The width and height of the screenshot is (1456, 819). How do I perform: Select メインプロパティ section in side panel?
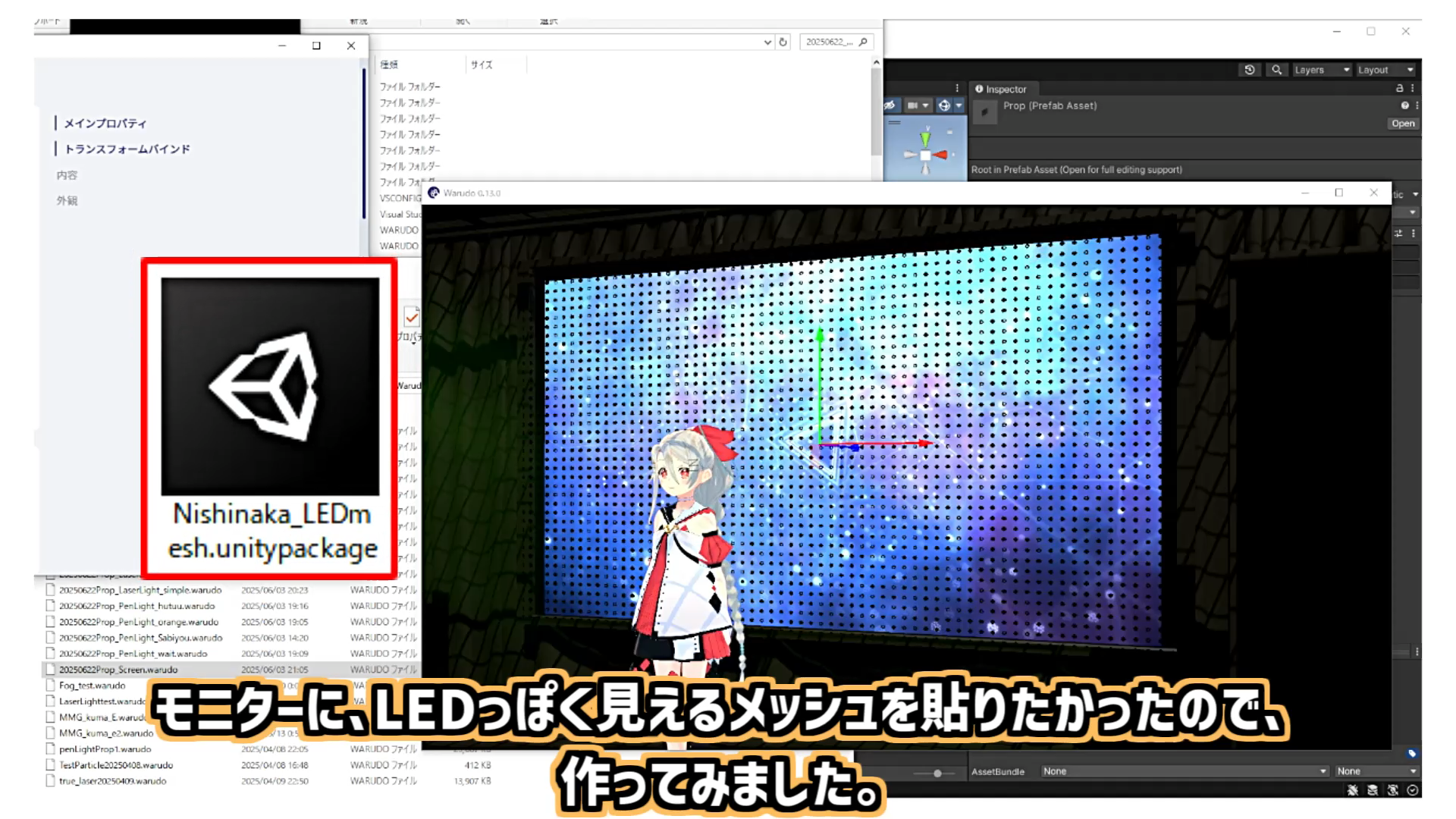tap(105, 123)
